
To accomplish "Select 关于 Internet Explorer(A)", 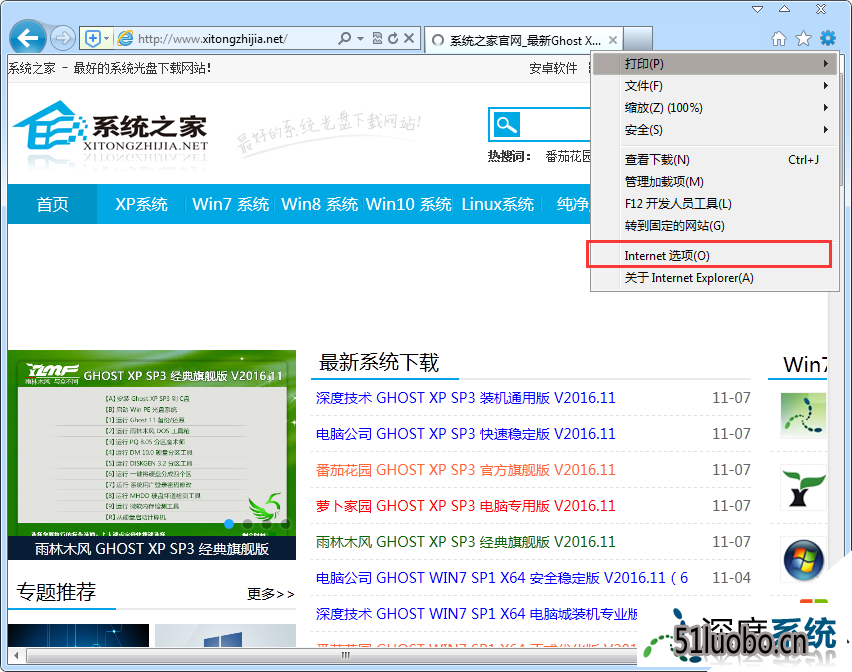I will (714, 278).
